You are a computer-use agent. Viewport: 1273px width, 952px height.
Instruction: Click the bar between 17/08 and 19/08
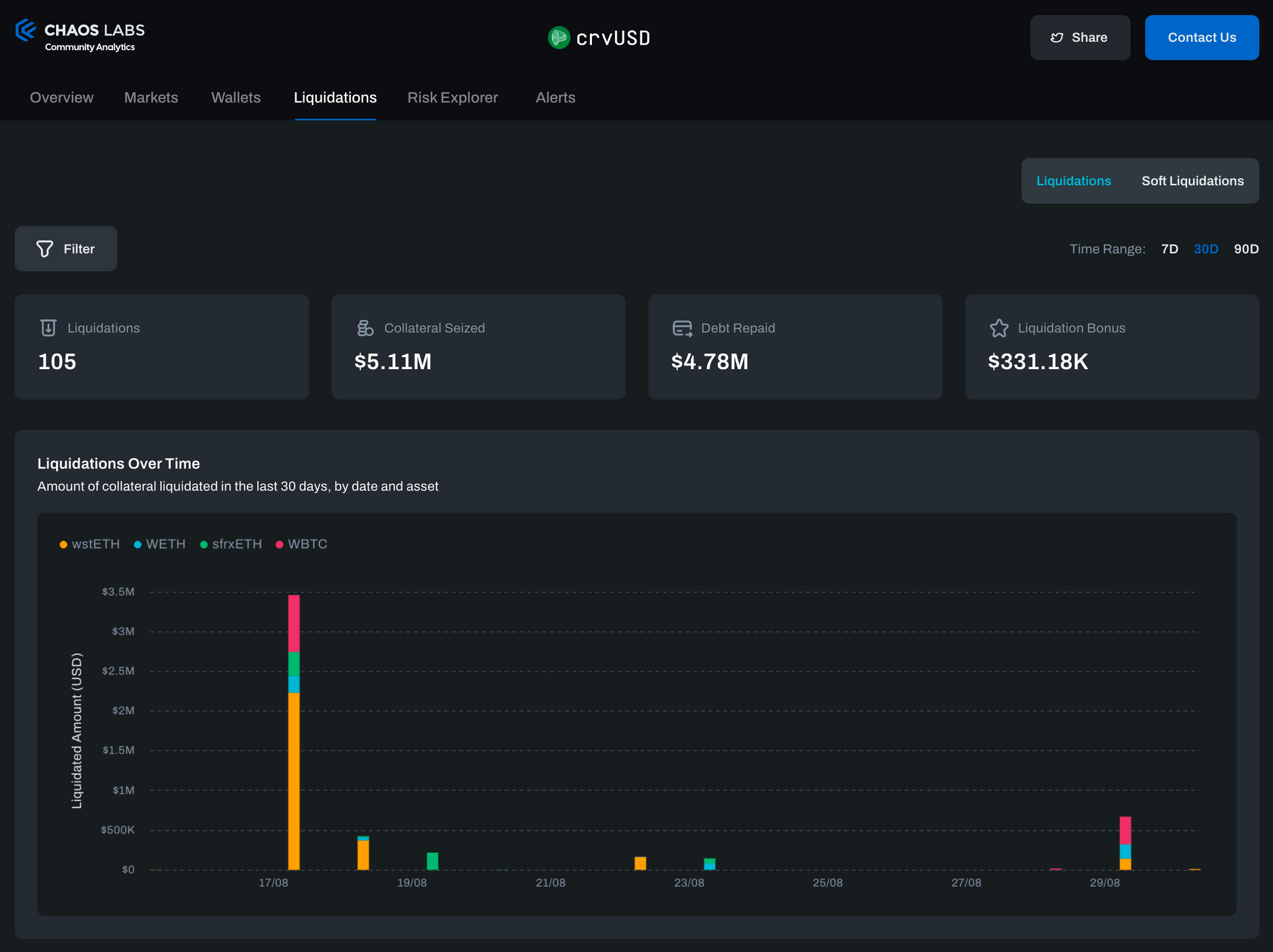(x=363, y=853)
